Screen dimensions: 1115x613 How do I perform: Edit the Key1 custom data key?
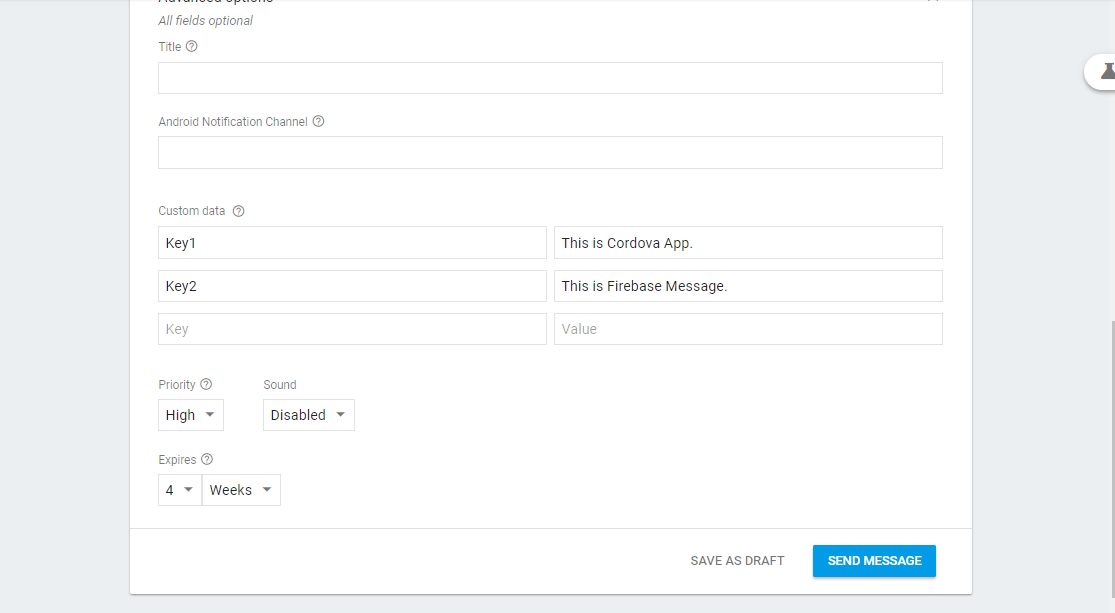click(x=352, y=243)
